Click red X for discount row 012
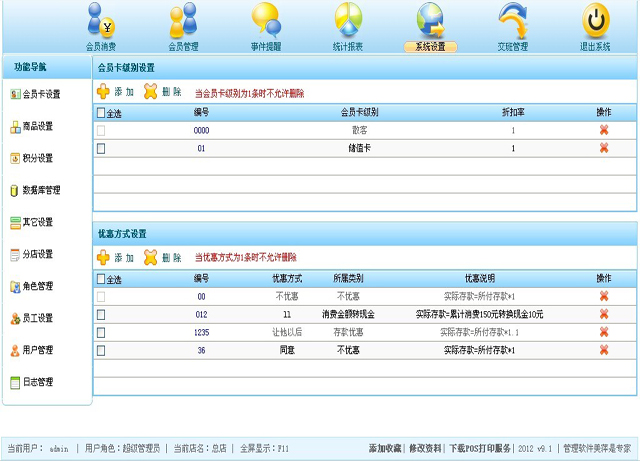Image resolution: width=640 pixels, height=461 pixels. tap(603, 314)
